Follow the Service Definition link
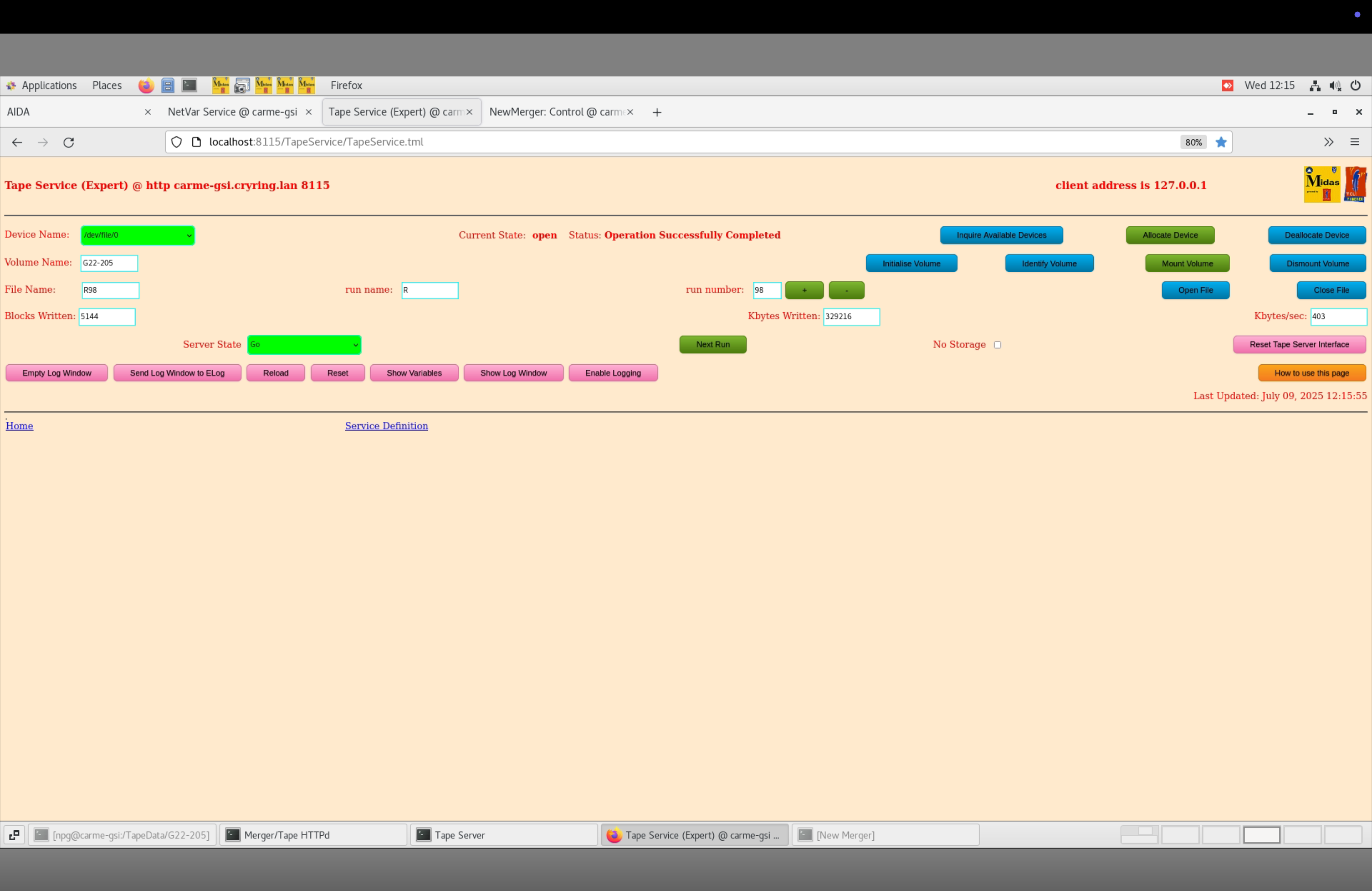The height and width of the screenshot is (891, 1372). pos(386,426)
